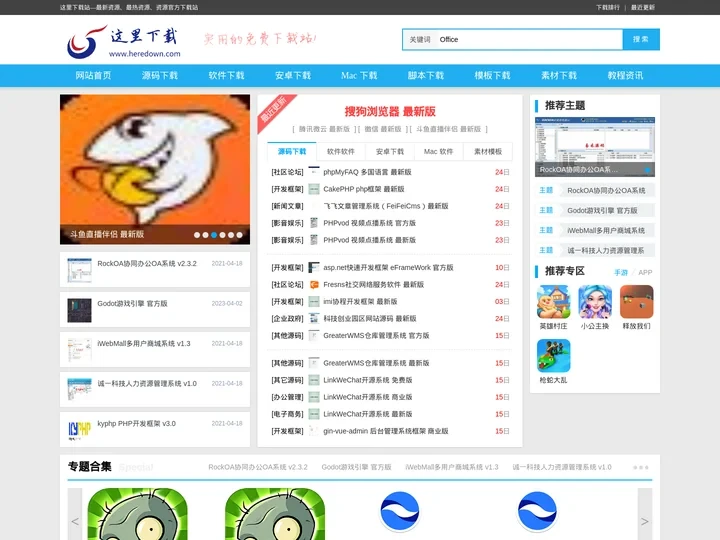Open 教程资讯 in the navigation bar

625,75
